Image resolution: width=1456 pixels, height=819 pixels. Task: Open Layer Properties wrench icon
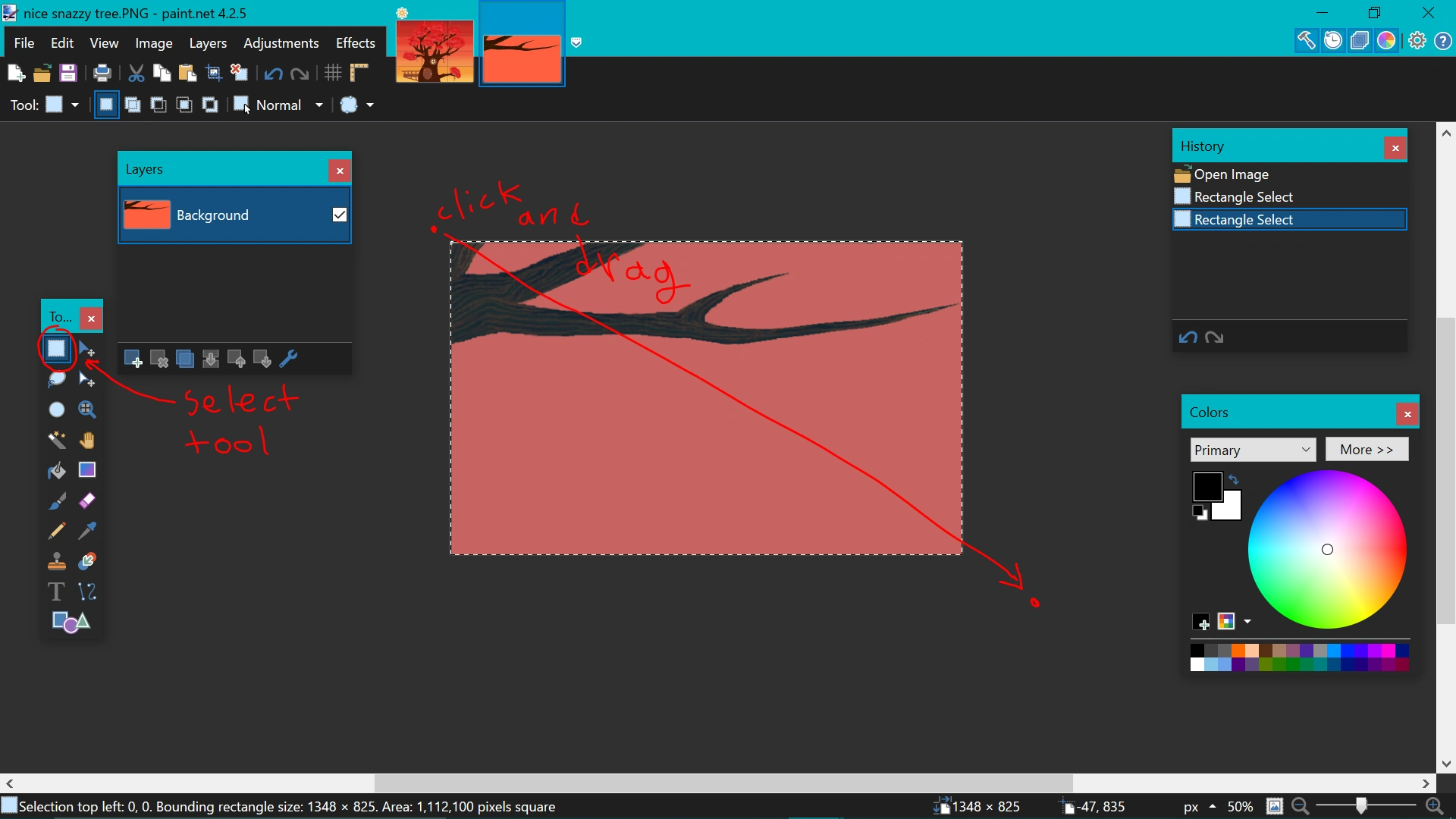point(289,359)
